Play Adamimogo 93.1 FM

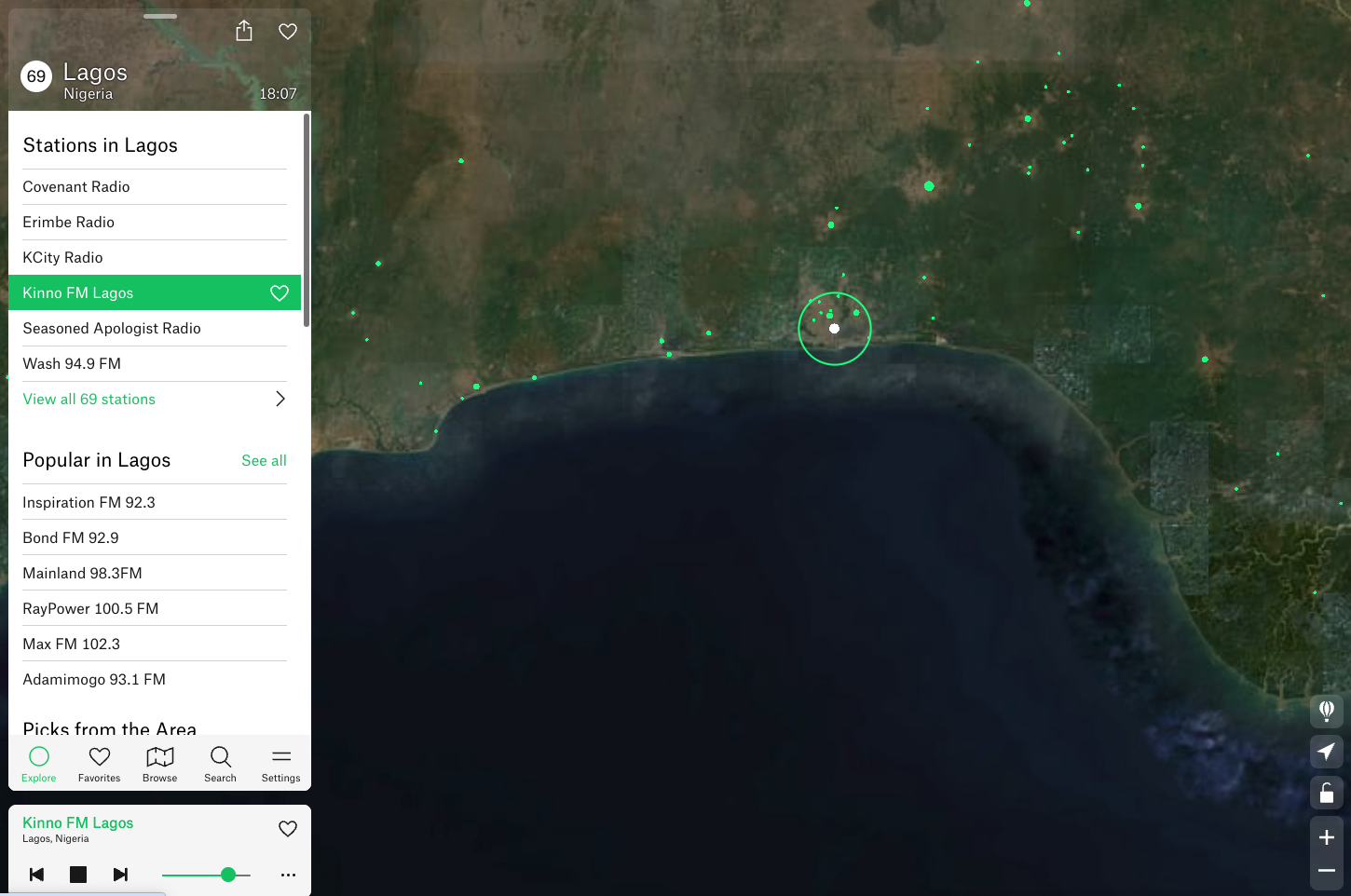[155, 679]
